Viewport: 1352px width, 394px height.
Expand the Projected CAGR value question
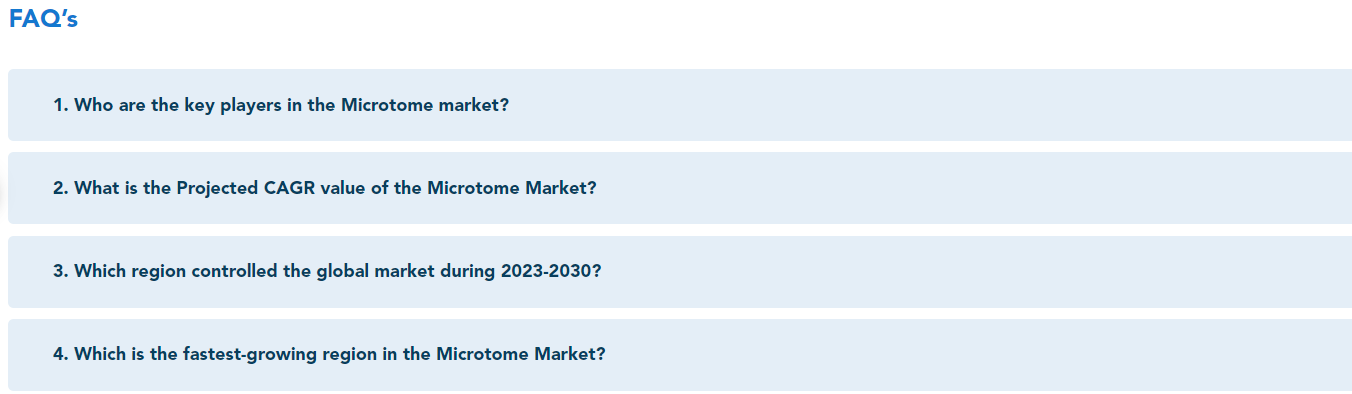pyautogui.click(x=680, y=188)
